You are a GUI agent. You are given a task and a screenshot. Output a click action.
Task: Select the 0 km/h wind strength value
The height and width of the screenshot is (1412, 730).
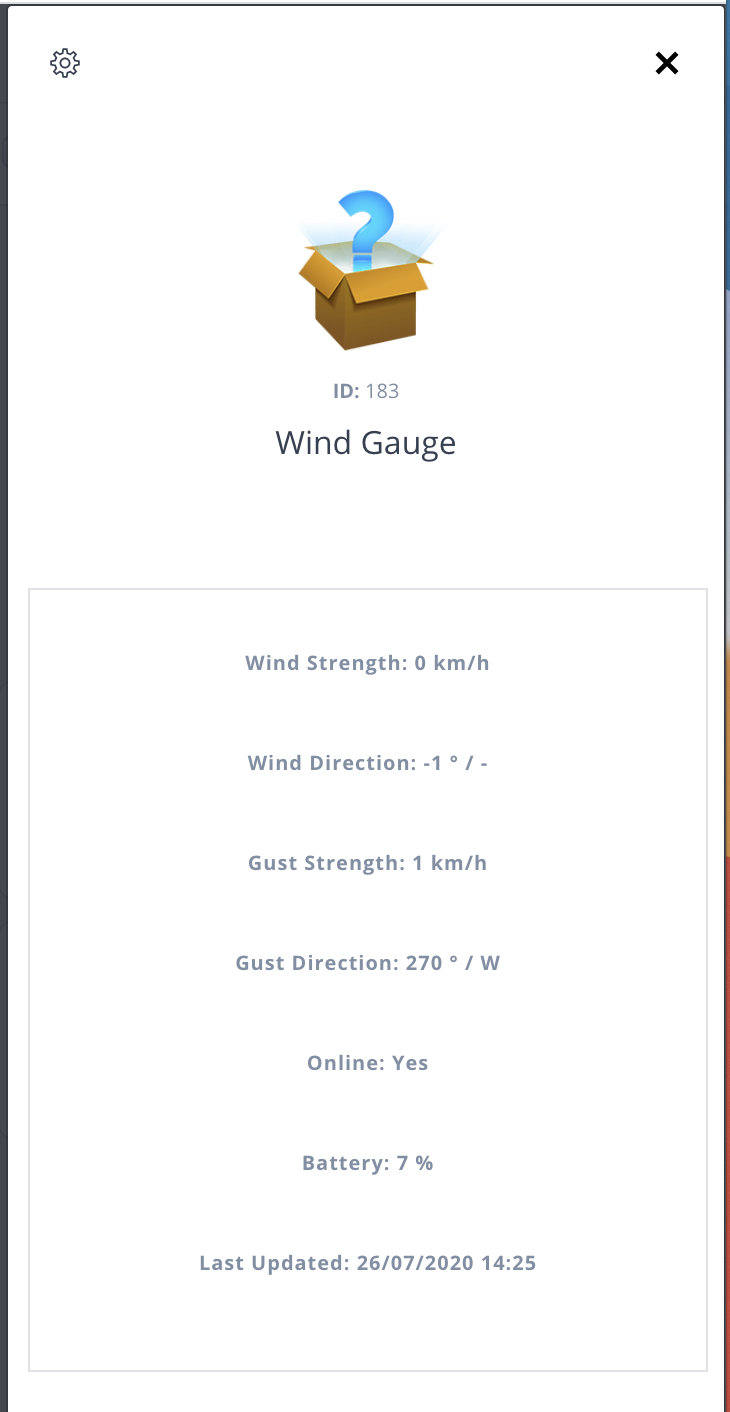coord(452,663)
